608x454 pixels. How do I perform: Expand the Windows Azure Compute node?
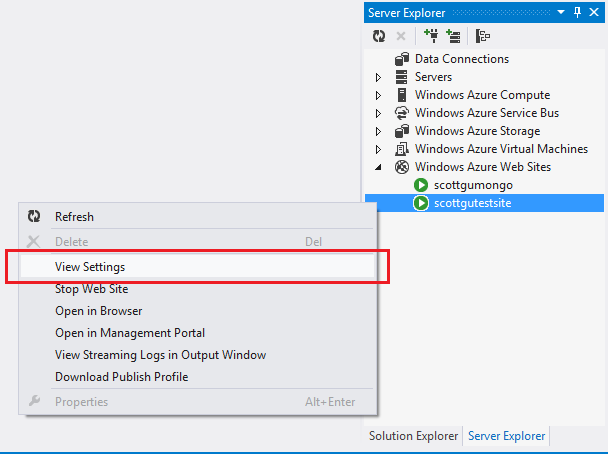[378, 95]
